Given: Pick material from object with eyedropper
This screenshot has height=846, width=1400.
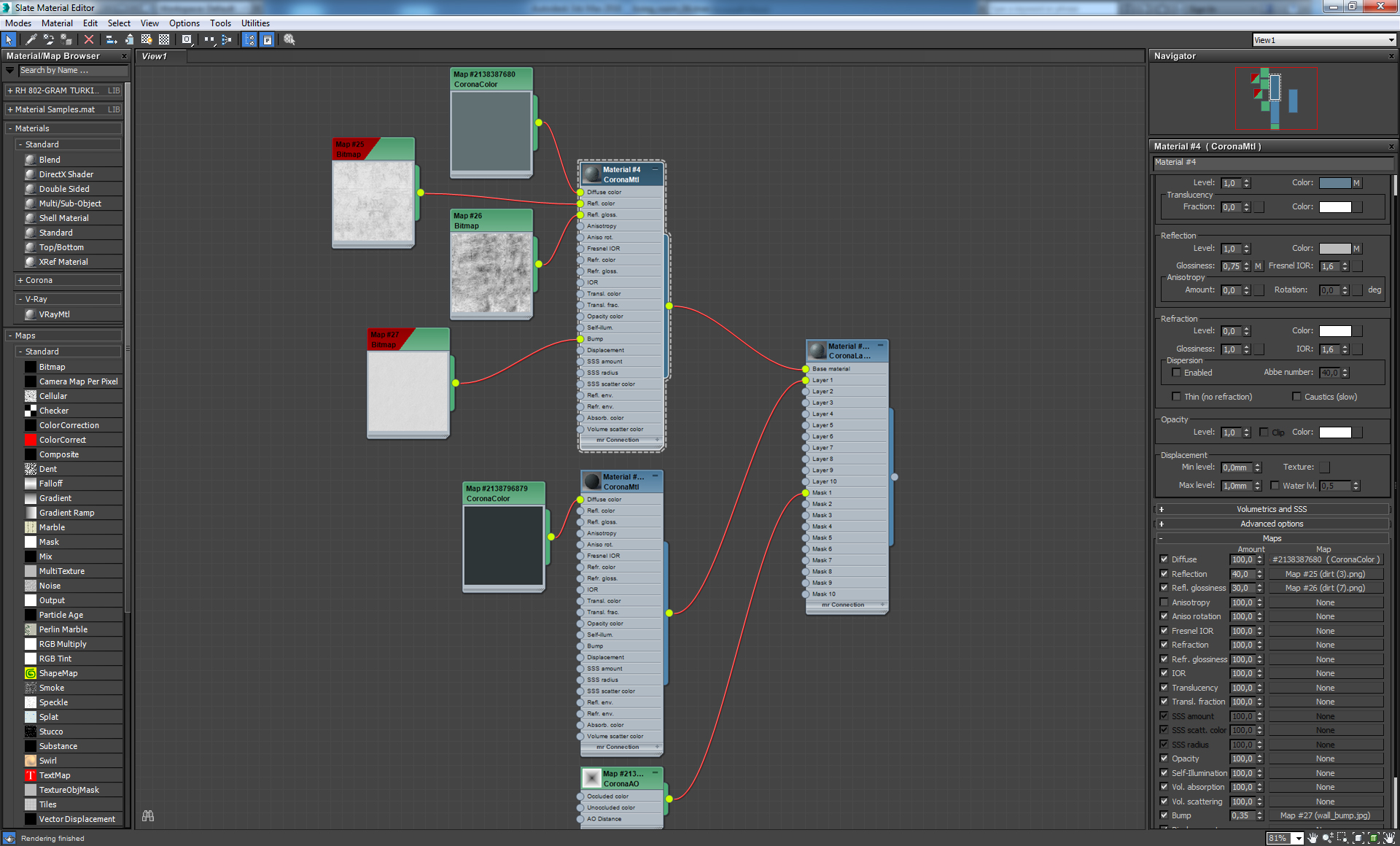Looking at the screenshot, I should pos(31,39).
